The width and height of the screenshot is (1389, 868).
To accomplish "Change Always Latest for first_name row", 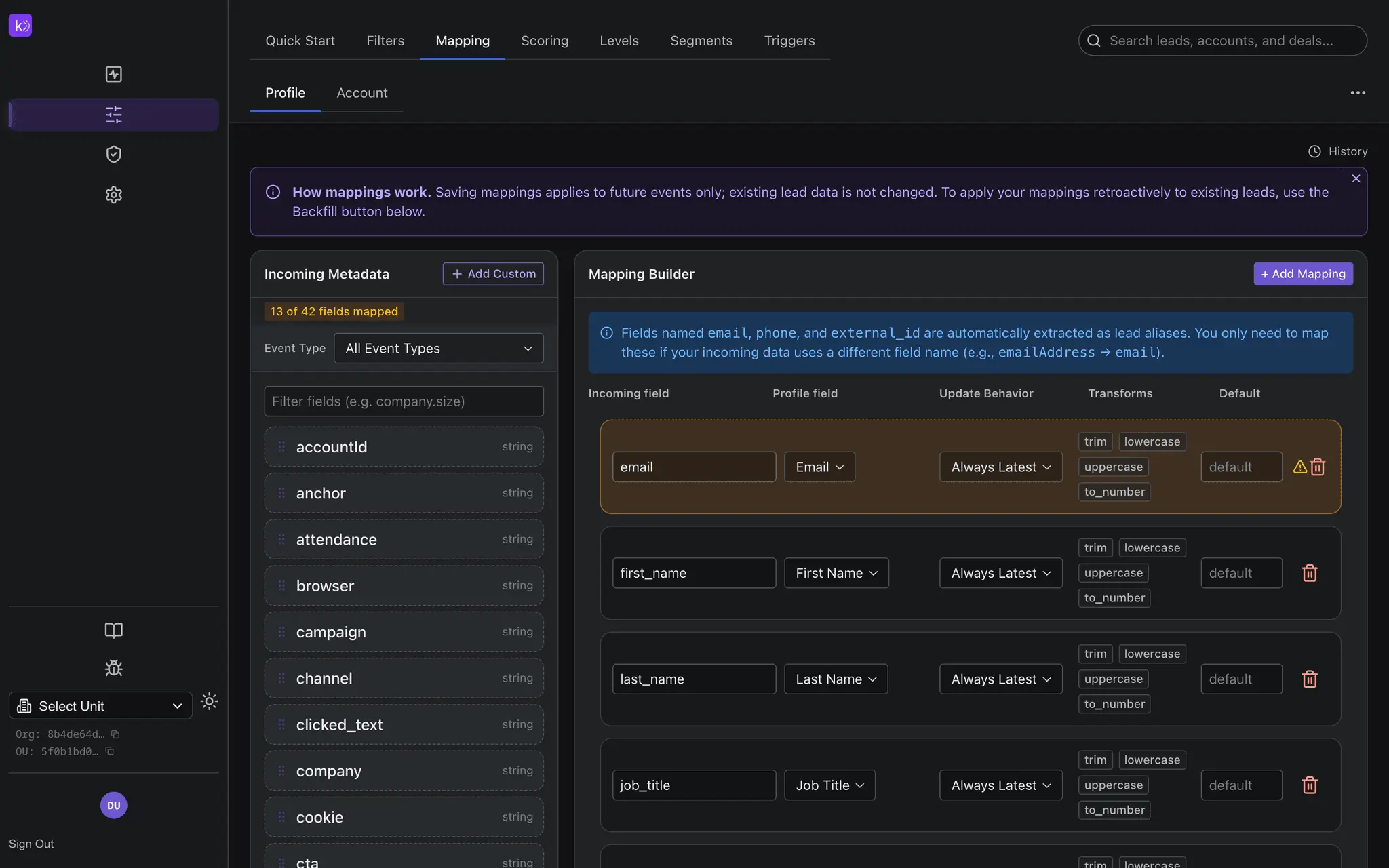I will pos(1000,573).
